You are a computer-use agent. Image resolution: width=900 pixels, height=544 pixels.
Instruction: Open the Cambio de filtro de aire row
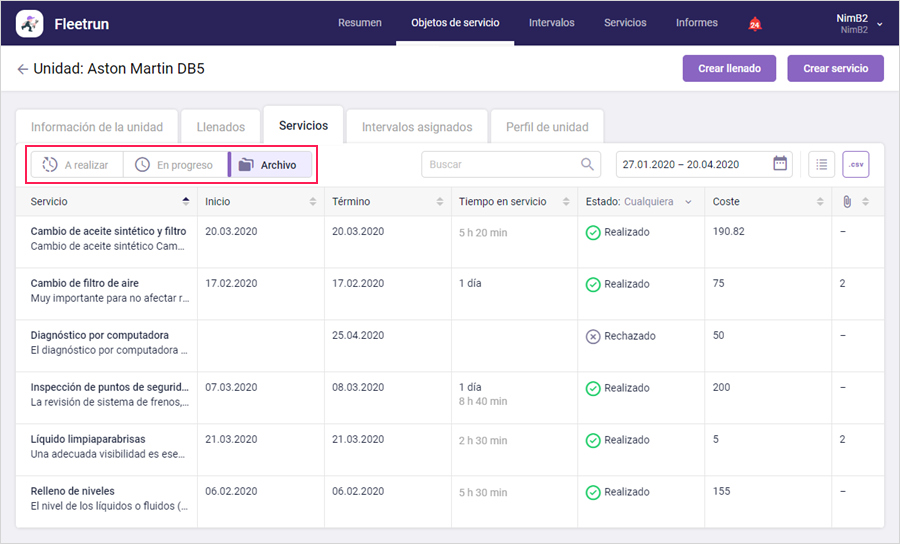point(449,294)
